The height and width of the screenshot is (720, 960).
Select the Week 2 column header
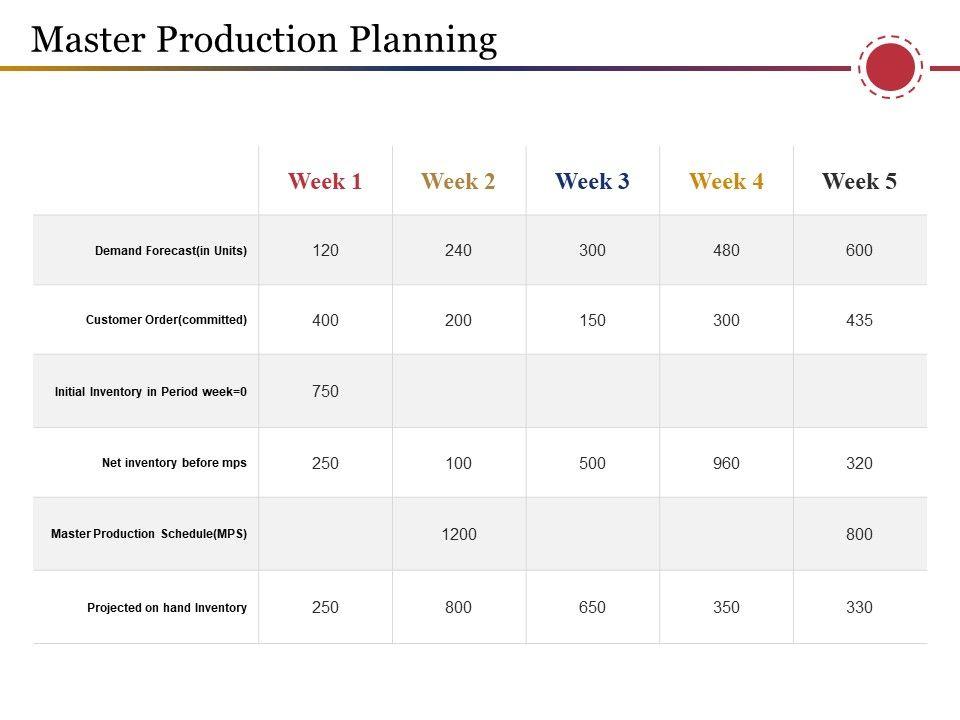coord(459,181)
